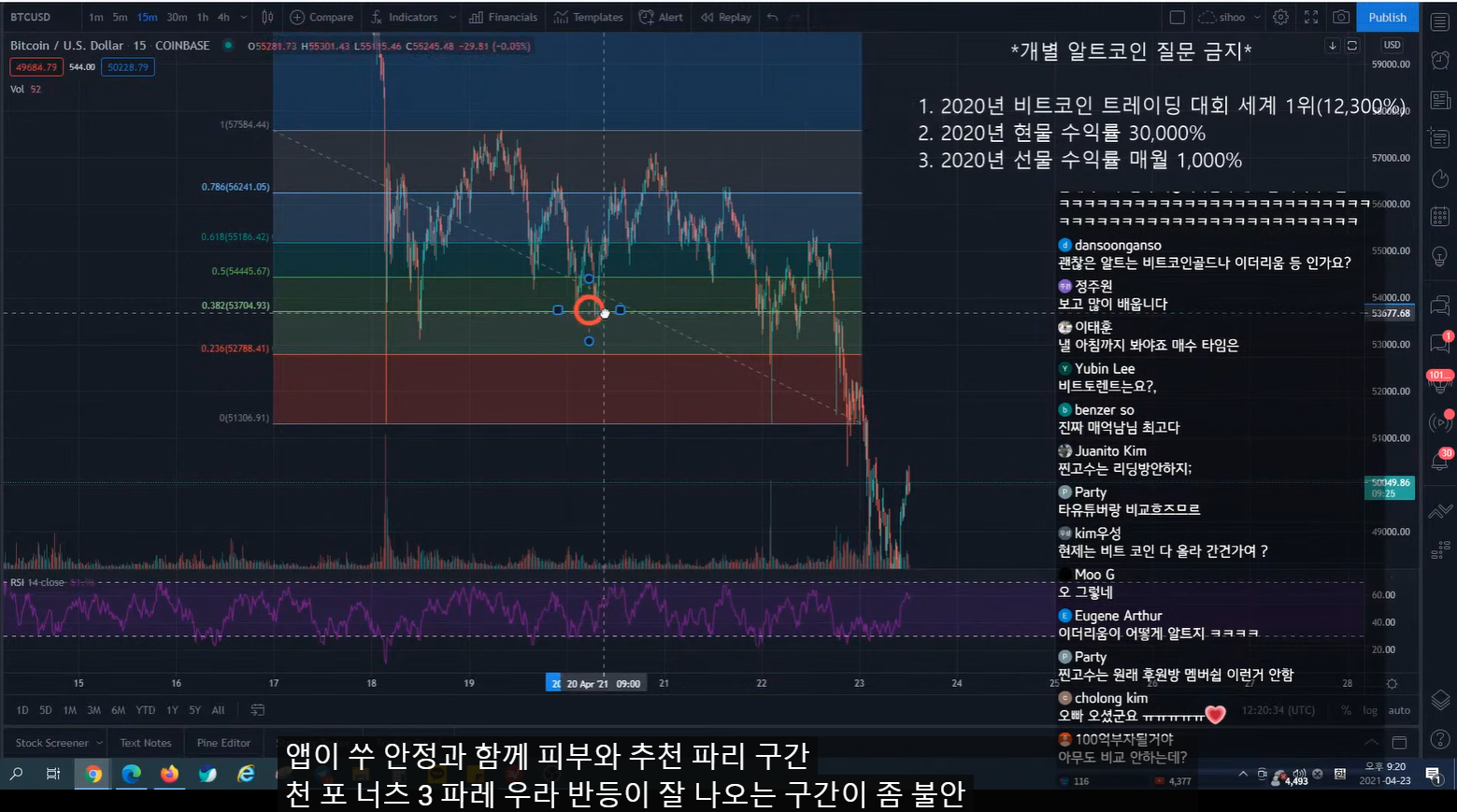Redo the last chart action

click(x=795, y=17)
